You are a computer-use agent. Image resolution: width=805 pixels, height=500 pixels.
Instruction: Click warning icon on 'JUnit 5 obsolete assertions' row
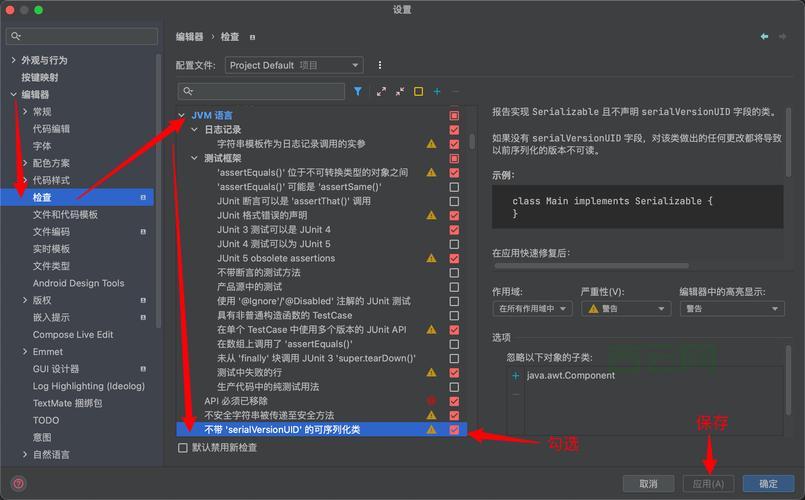(431, 258)
